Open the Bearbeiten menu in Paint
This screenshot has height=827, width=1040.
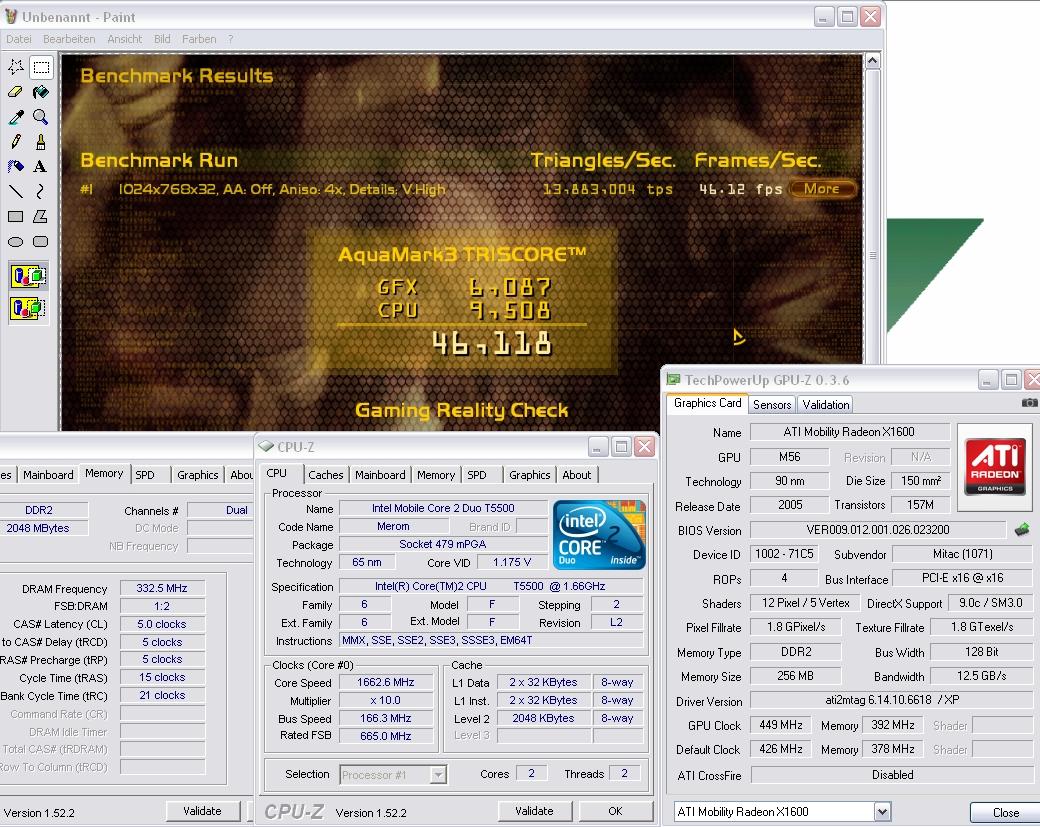69,39
